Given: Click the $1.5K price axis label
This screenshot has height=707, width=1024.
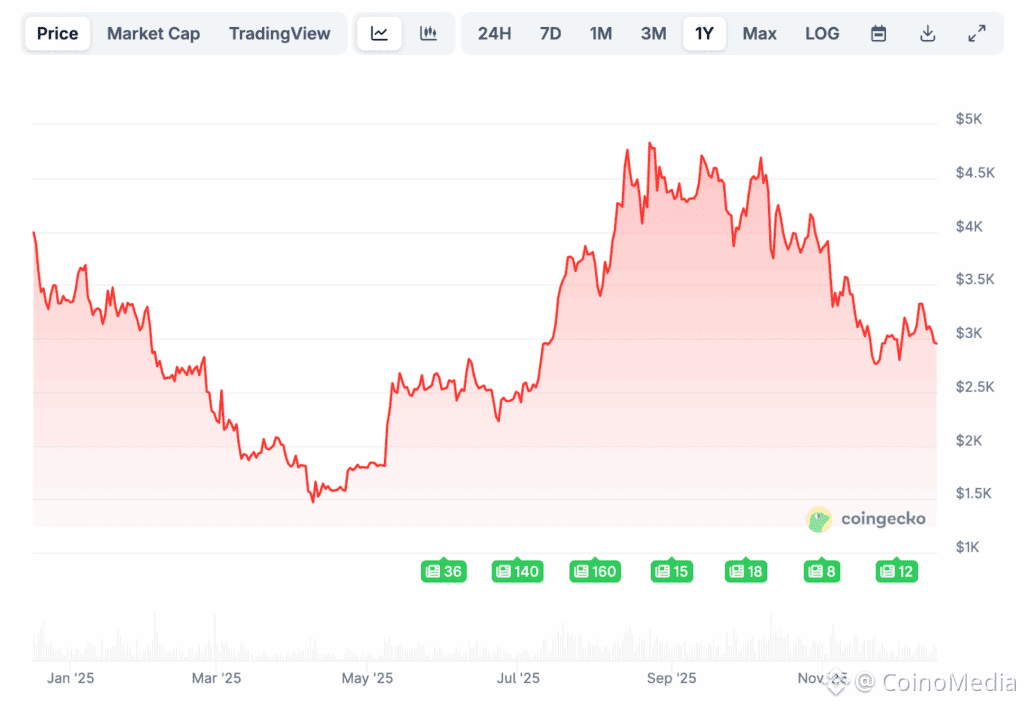Looking at the screenshot, I should 973,494.
